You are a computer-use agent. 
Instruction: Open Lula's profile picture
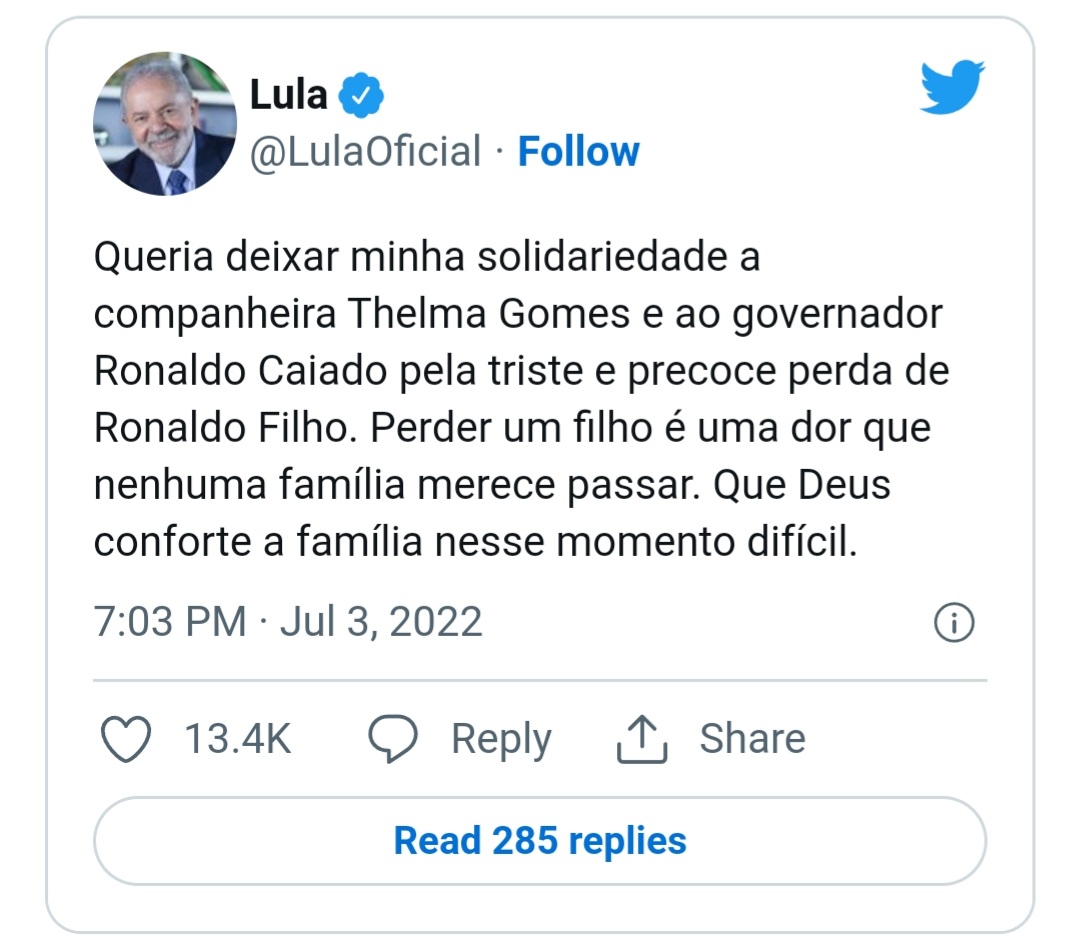click(x=165, y=124)
